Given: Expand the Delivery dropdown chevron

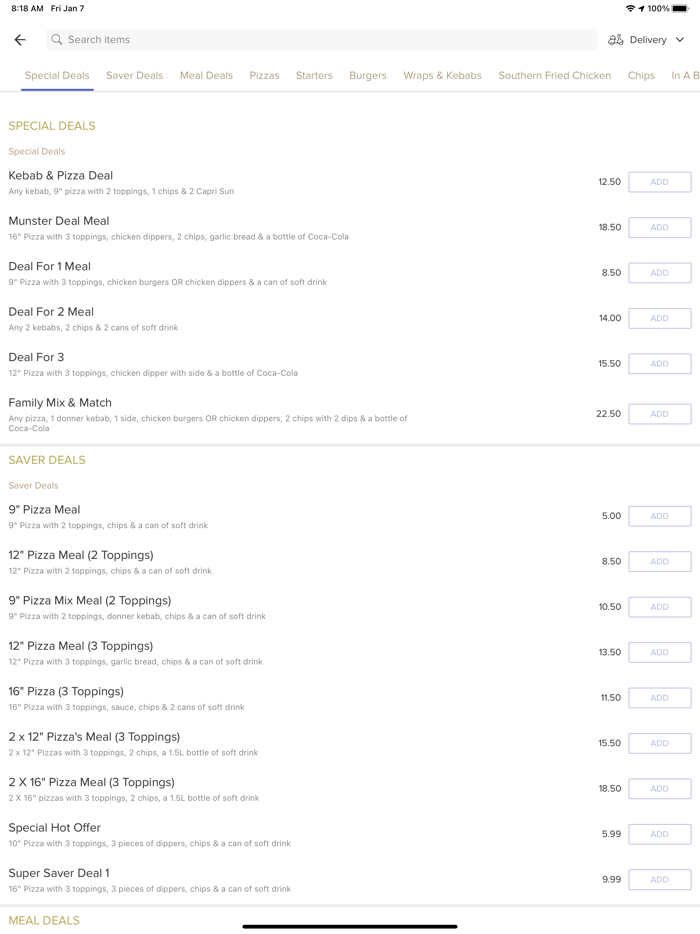Looking at the screenshot, I should (x=680, y=40).
